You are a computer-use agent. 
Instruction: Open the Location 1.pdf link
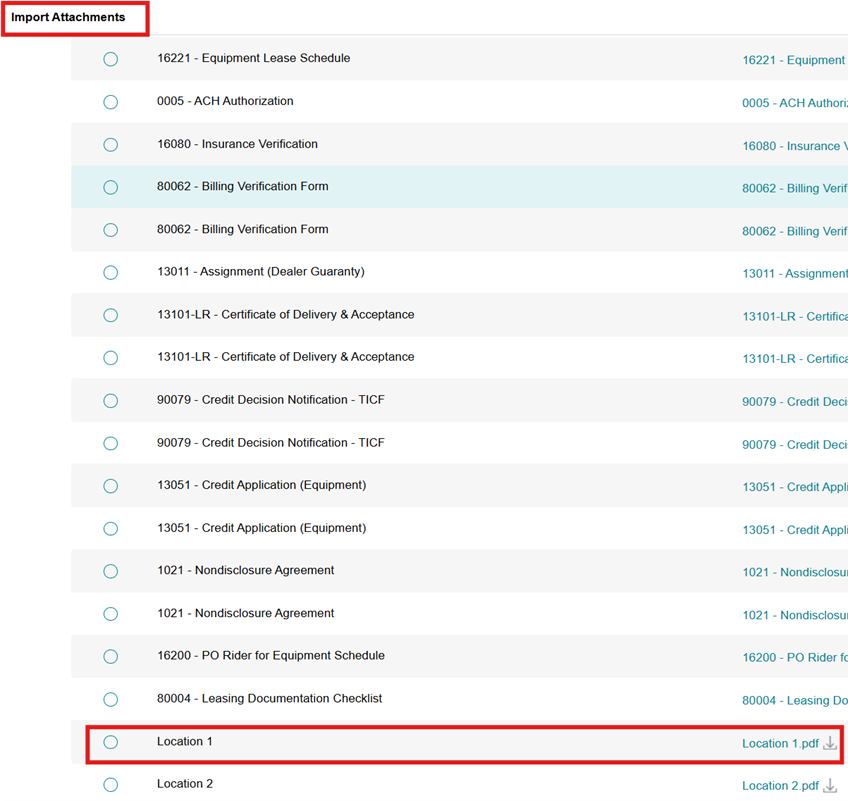[779, 743]
